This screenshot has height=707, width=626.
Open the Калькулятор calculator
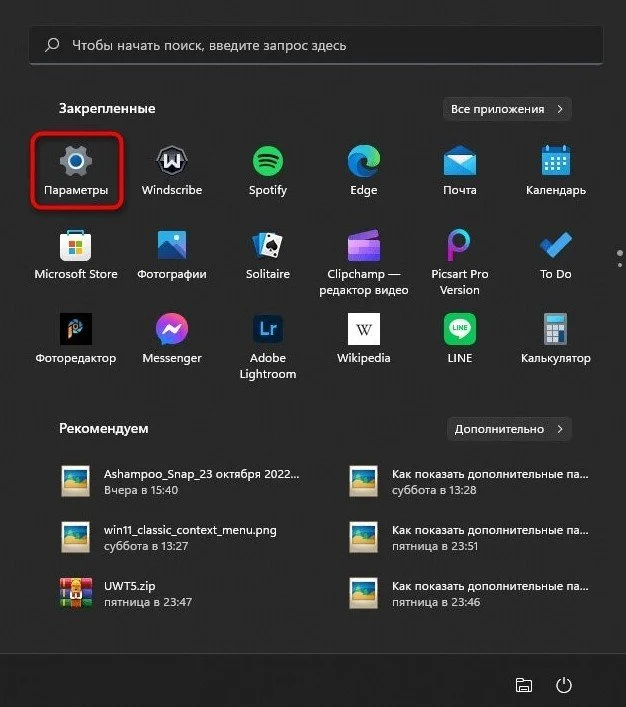tap(556, 339)
